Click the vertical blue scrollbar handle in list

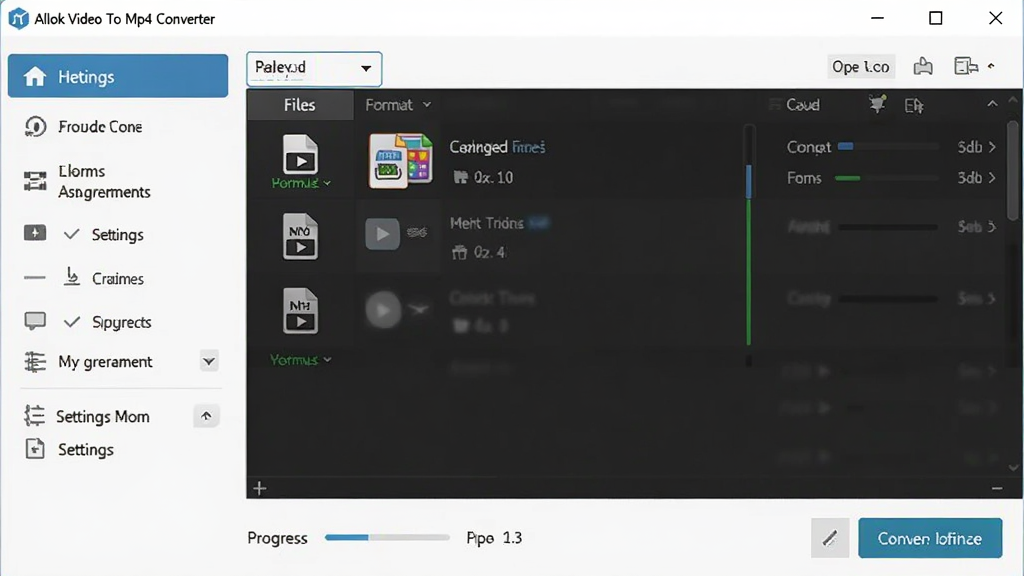pyautogui.click(x=748, y=182)
